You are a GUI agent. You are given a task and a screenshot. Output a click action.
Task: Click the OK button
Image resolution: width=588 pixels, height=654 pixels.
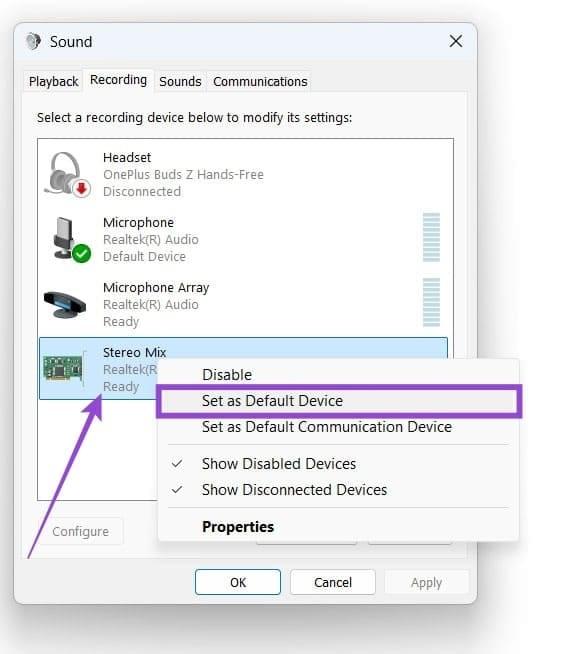coord(238,582)
